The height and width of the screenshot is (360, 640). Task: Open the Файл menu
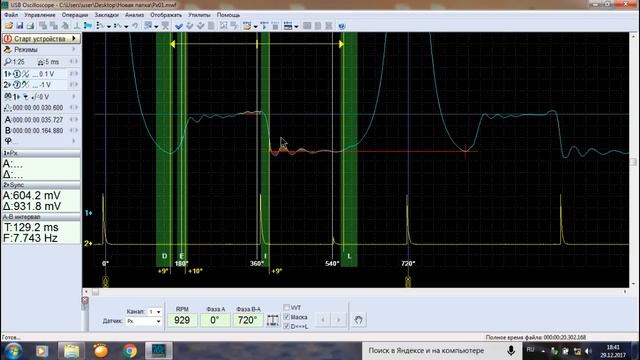pos(11,15)
